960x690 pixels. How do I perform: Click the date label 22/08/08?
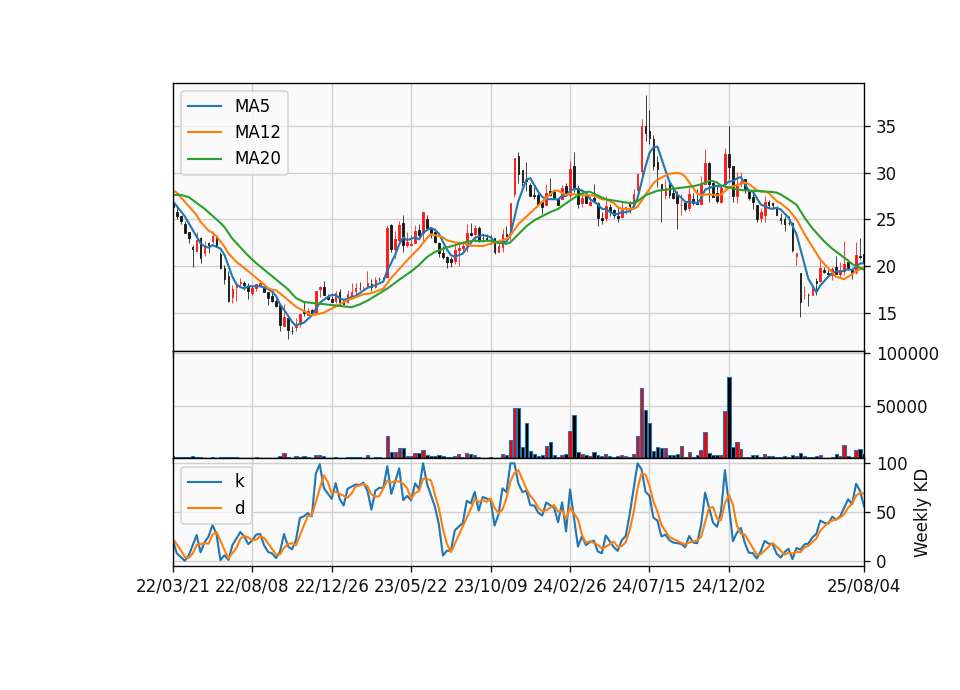(252, 586)
